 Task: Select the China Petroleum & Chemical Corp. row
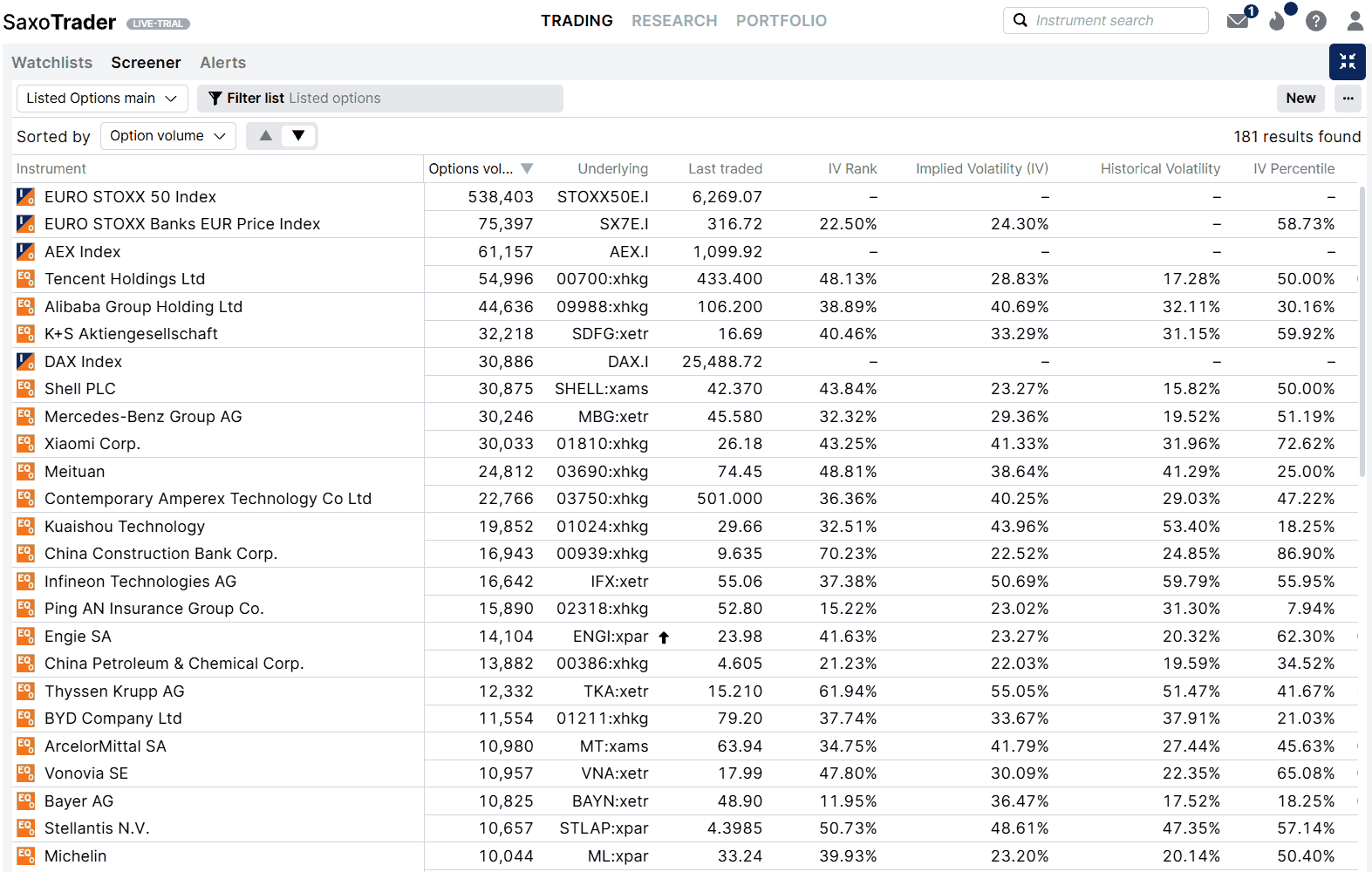coord(686,664)
